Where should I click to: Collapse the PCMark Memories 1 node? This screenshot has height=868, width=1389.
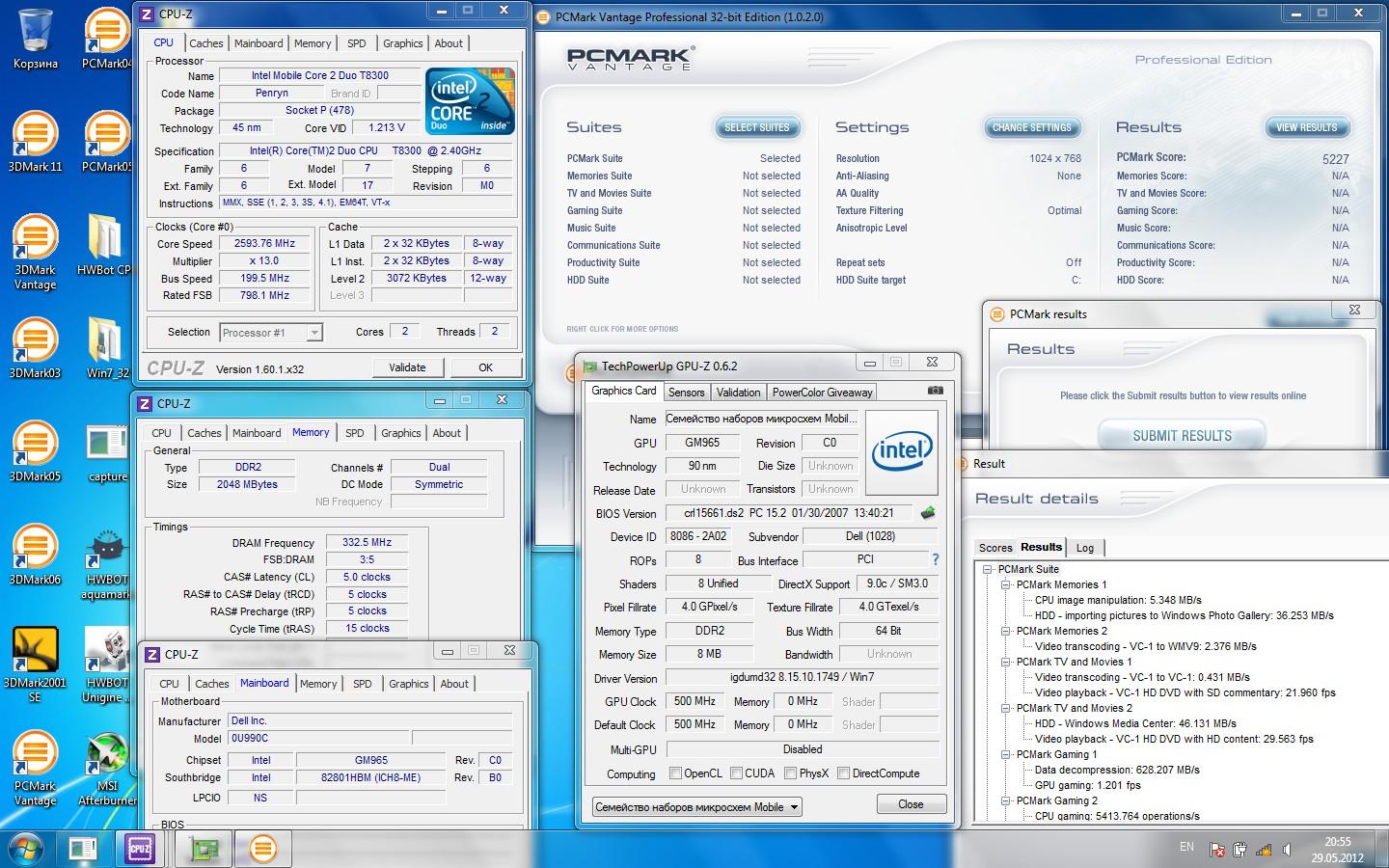point(1006,584)
